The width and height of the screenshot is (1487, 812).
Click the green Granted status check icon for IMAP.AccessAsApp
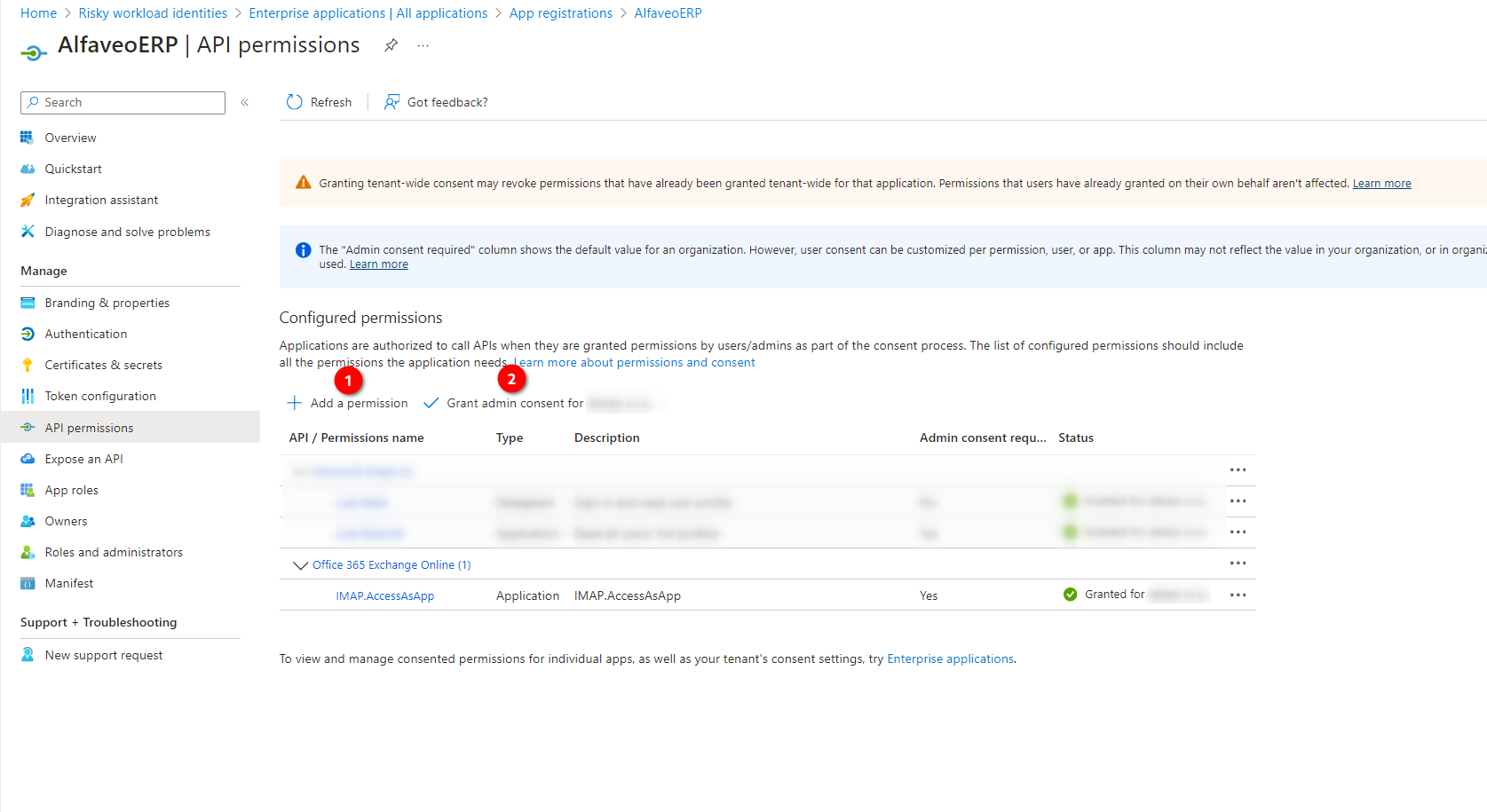(x=1071, y=595)
